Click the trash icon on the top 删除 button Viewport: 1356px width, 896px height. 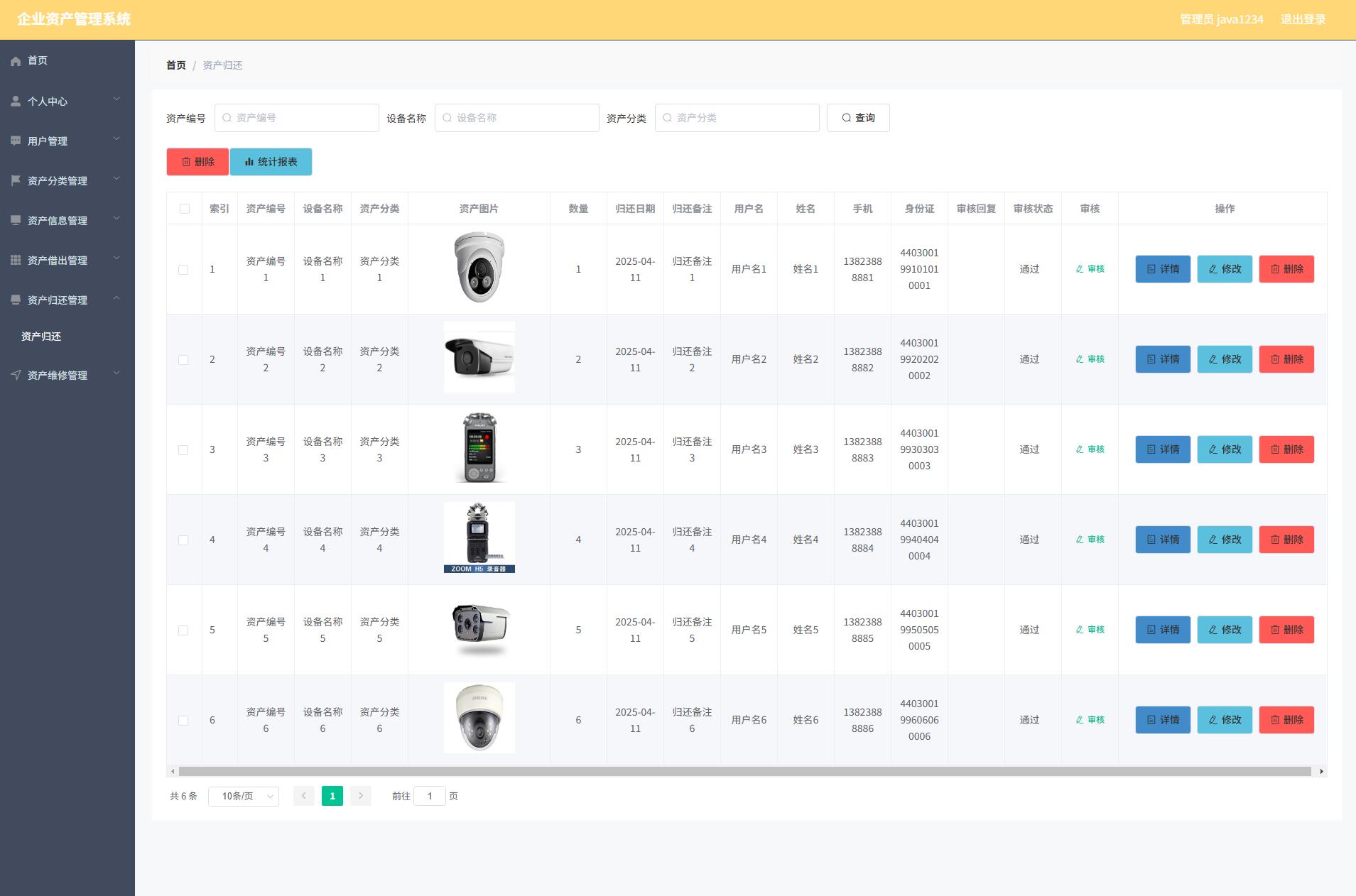coord(186,162)
